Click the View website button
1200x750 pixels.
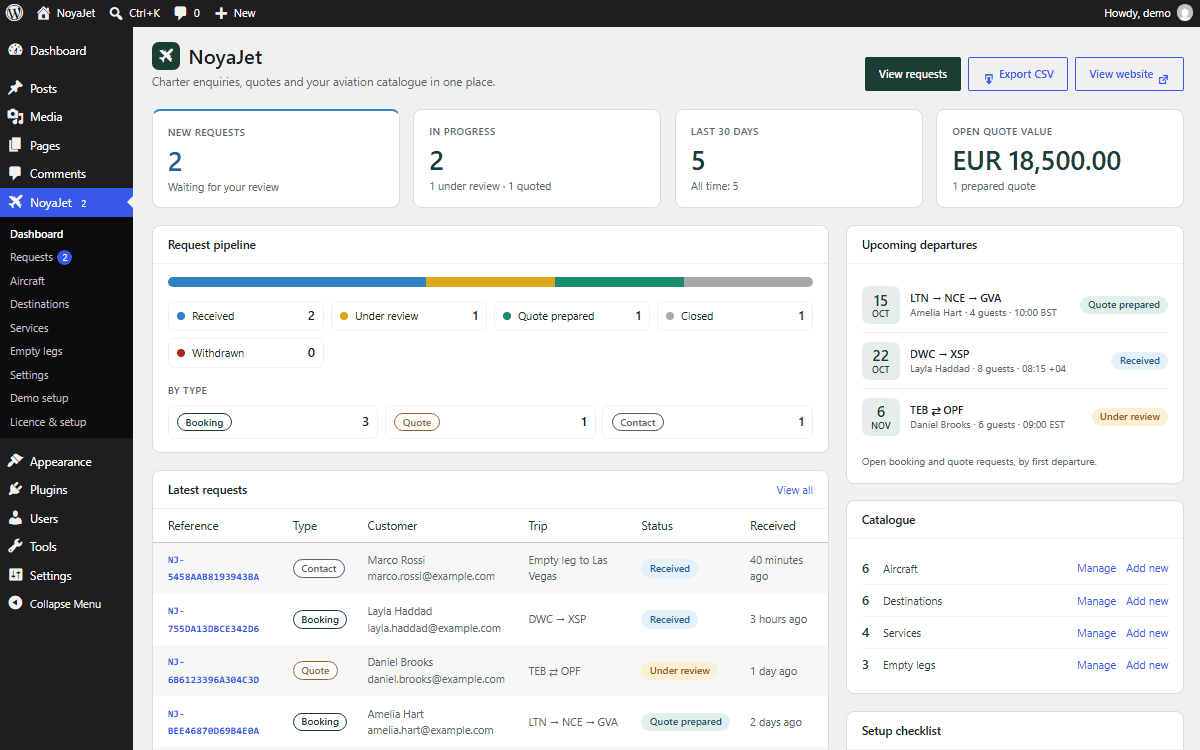pos(1129,74)
